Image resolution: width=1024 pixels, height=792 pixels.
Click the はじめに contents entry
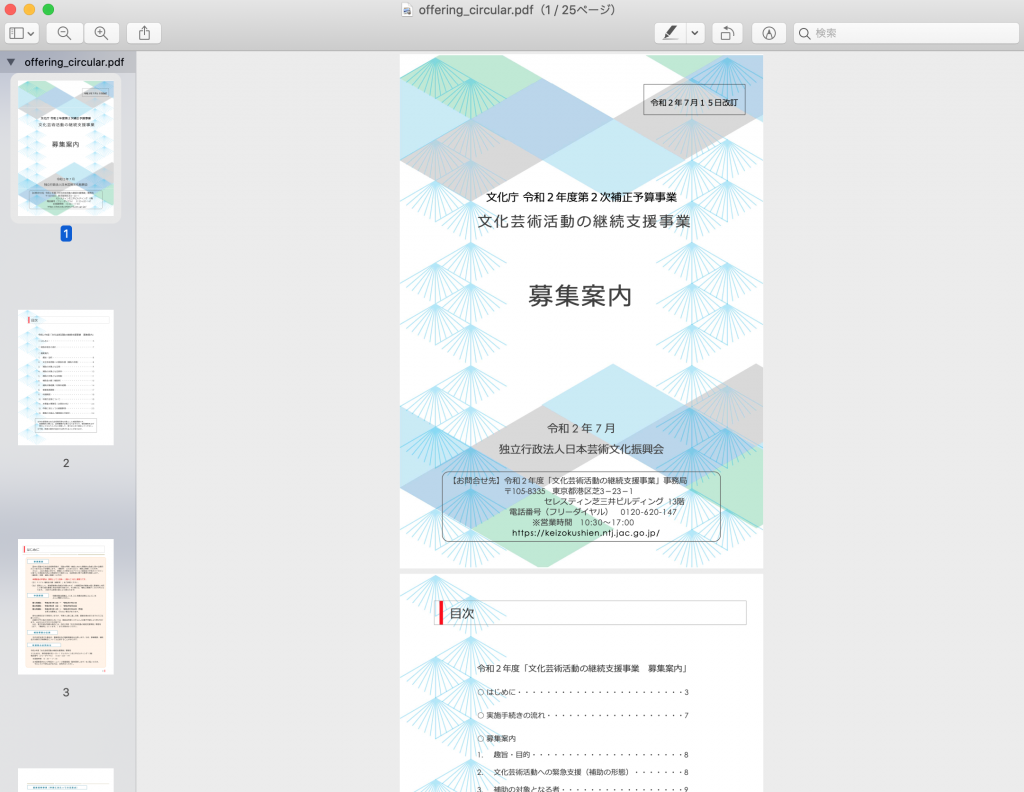coord(583,692)
